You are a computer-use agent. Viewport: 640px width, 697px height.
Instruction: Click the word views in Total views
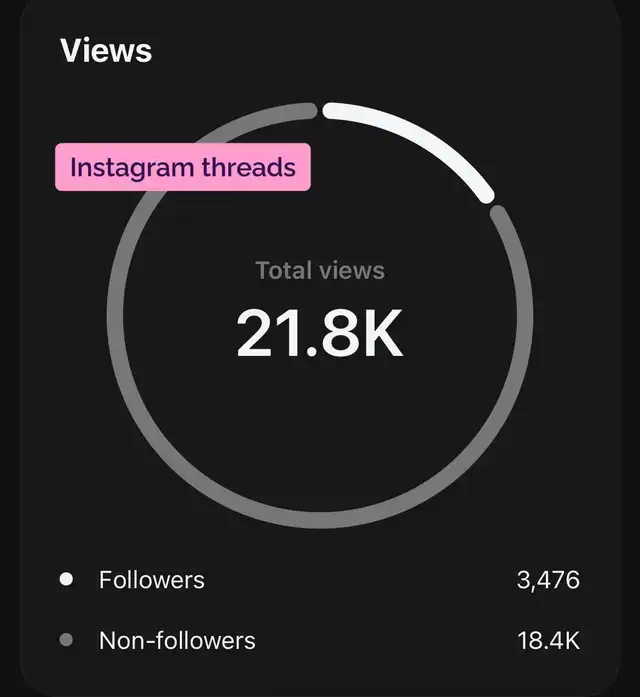pos(351,270)
